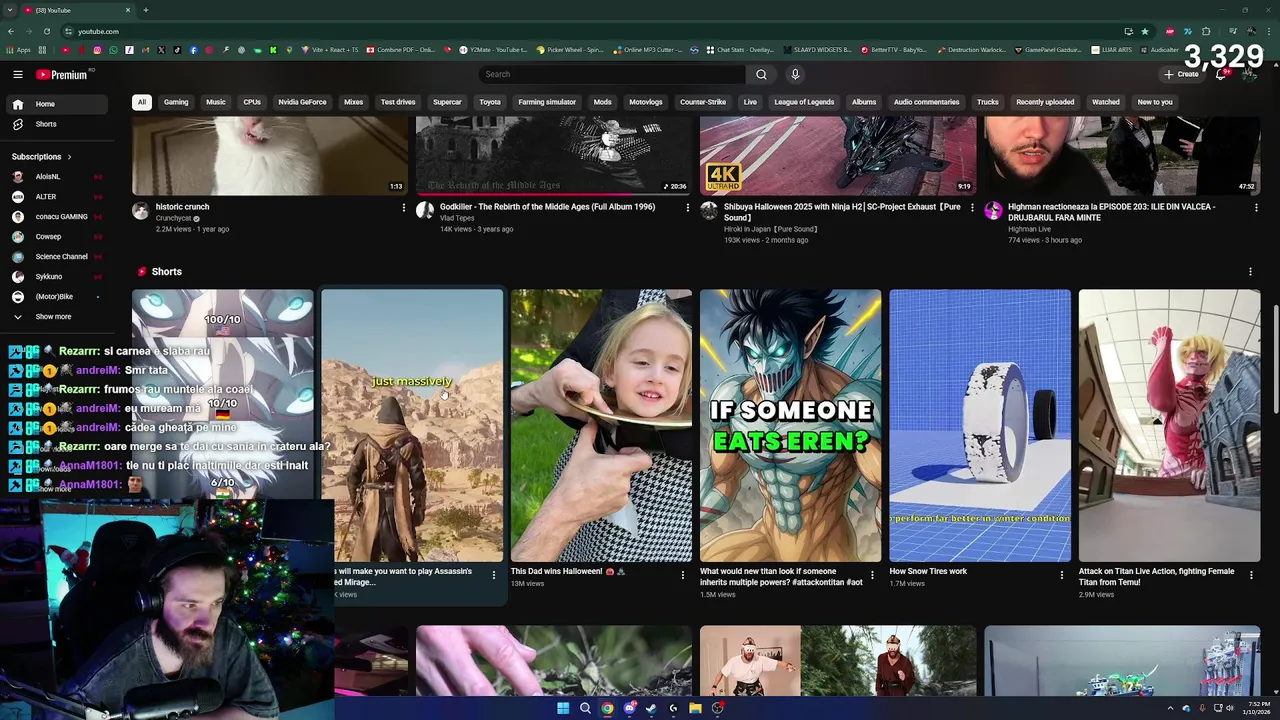Open Godkiller Rebirth of the Middle Ages title
This screenshot has height=720, width=1280.
(548, 207)
